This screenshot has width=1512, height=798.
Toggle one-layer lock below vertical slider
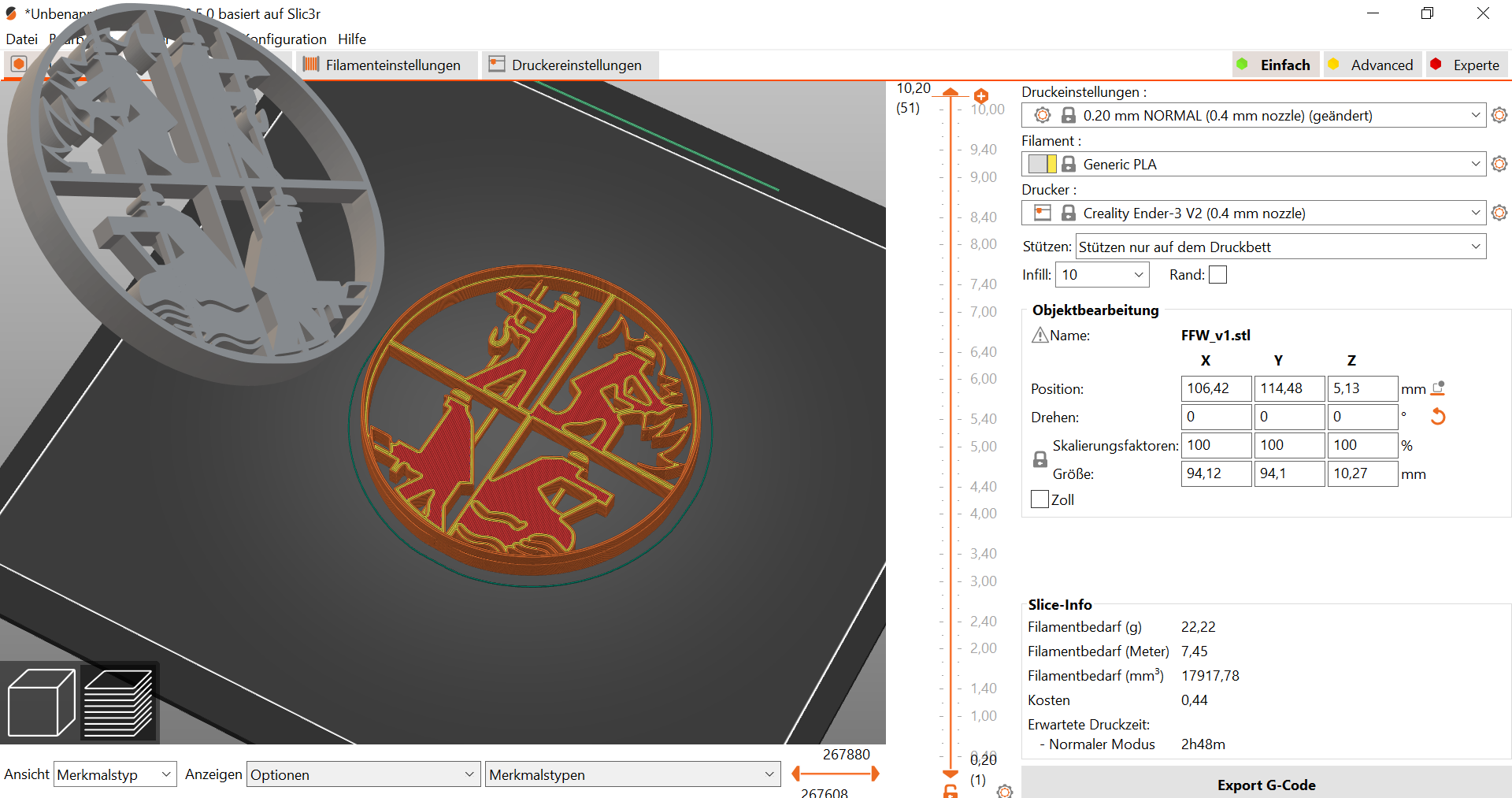pos(951,791)
